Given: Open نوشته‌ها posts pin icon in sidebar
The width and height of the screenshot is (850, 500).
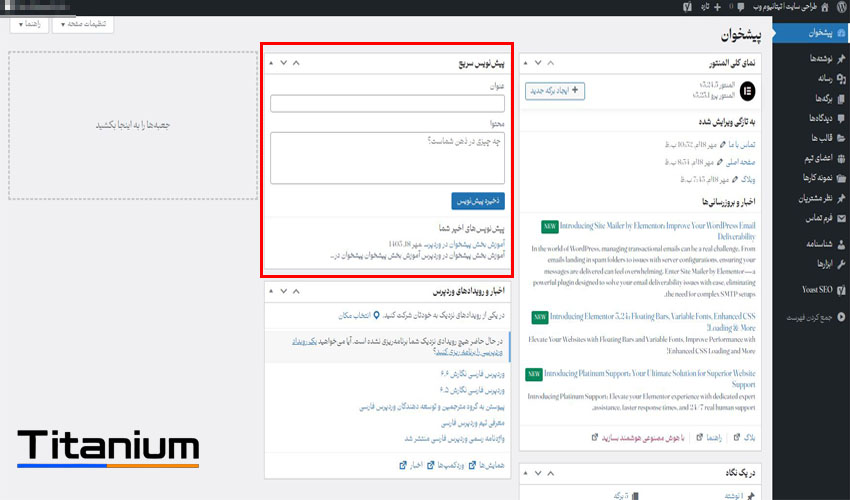Looking at the screenshot, I should tap(841, 59).
